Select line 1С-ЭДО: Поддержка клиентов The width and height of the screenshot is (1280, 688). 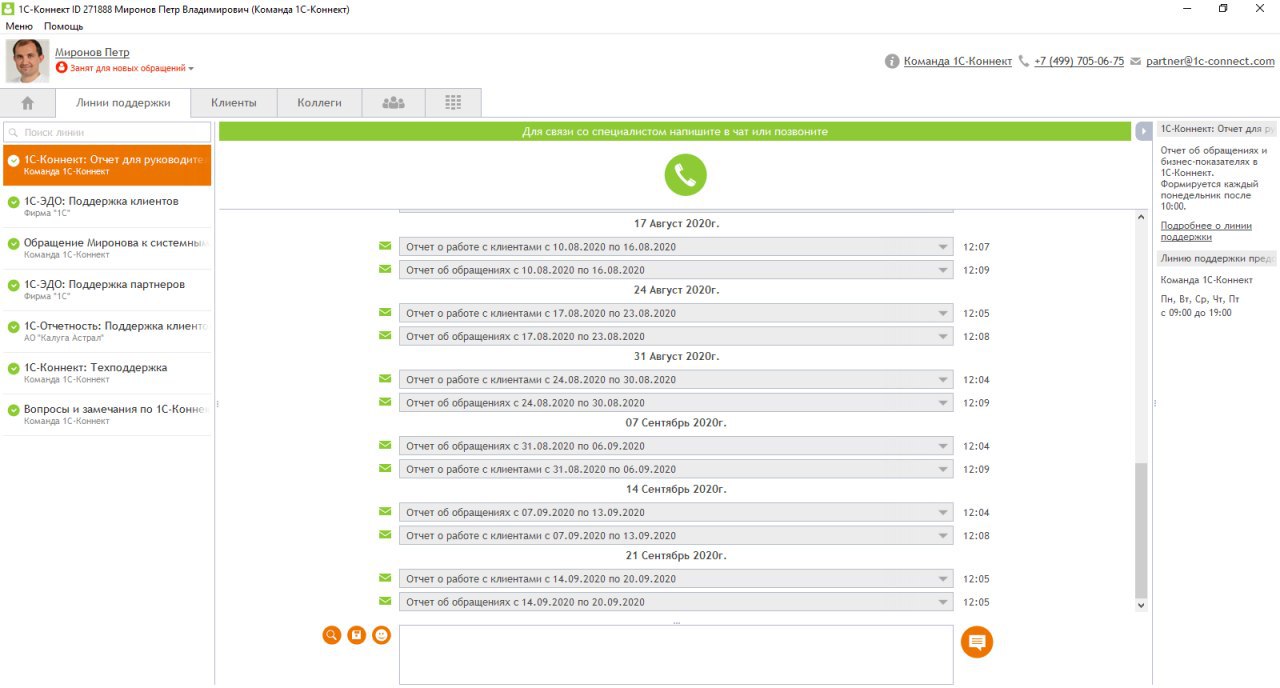pyautogui.click(x=107, y=206)
